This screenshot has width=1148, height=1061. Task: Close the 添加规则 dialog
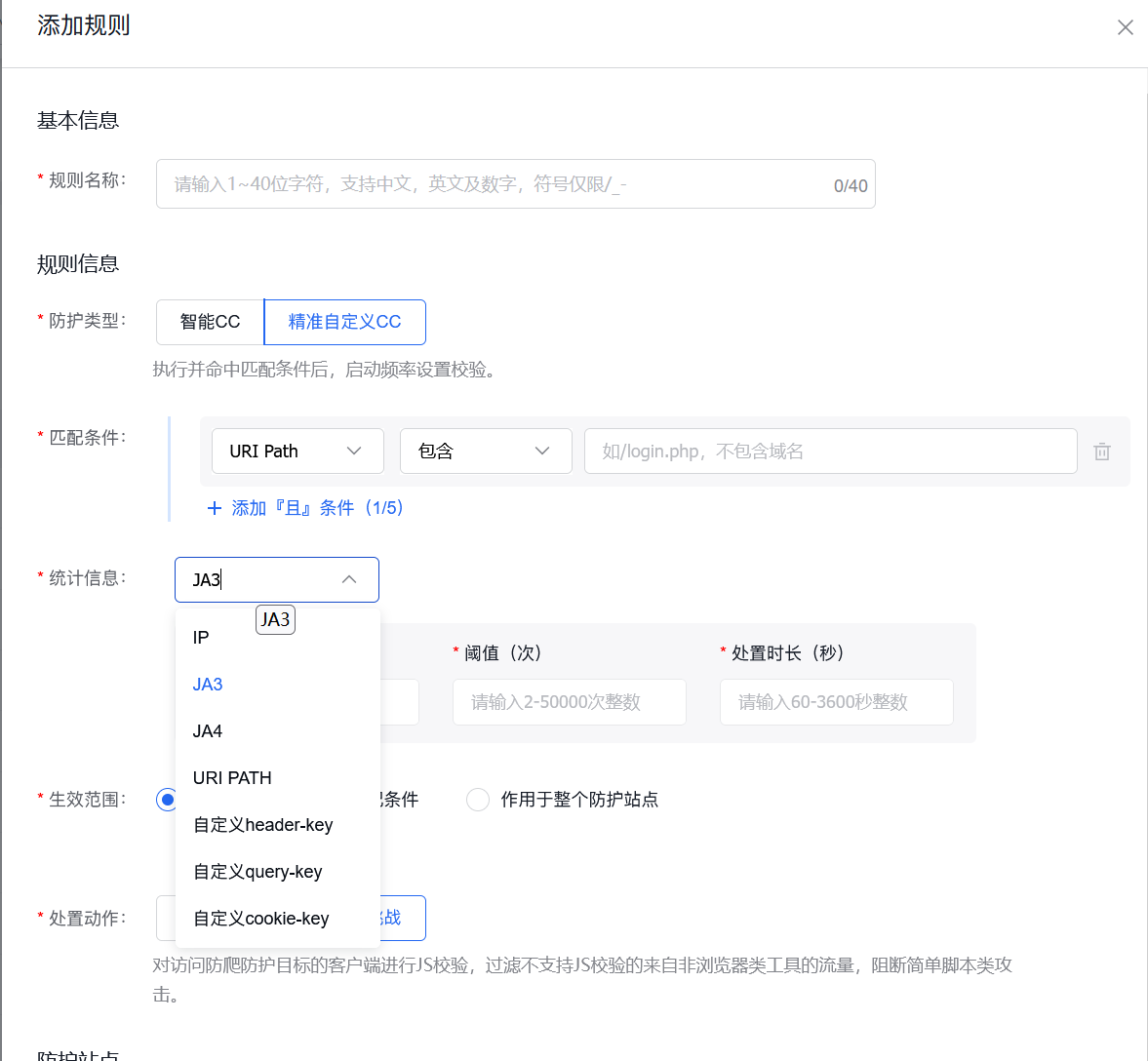pyautogui.click(x=1125, y=27)
